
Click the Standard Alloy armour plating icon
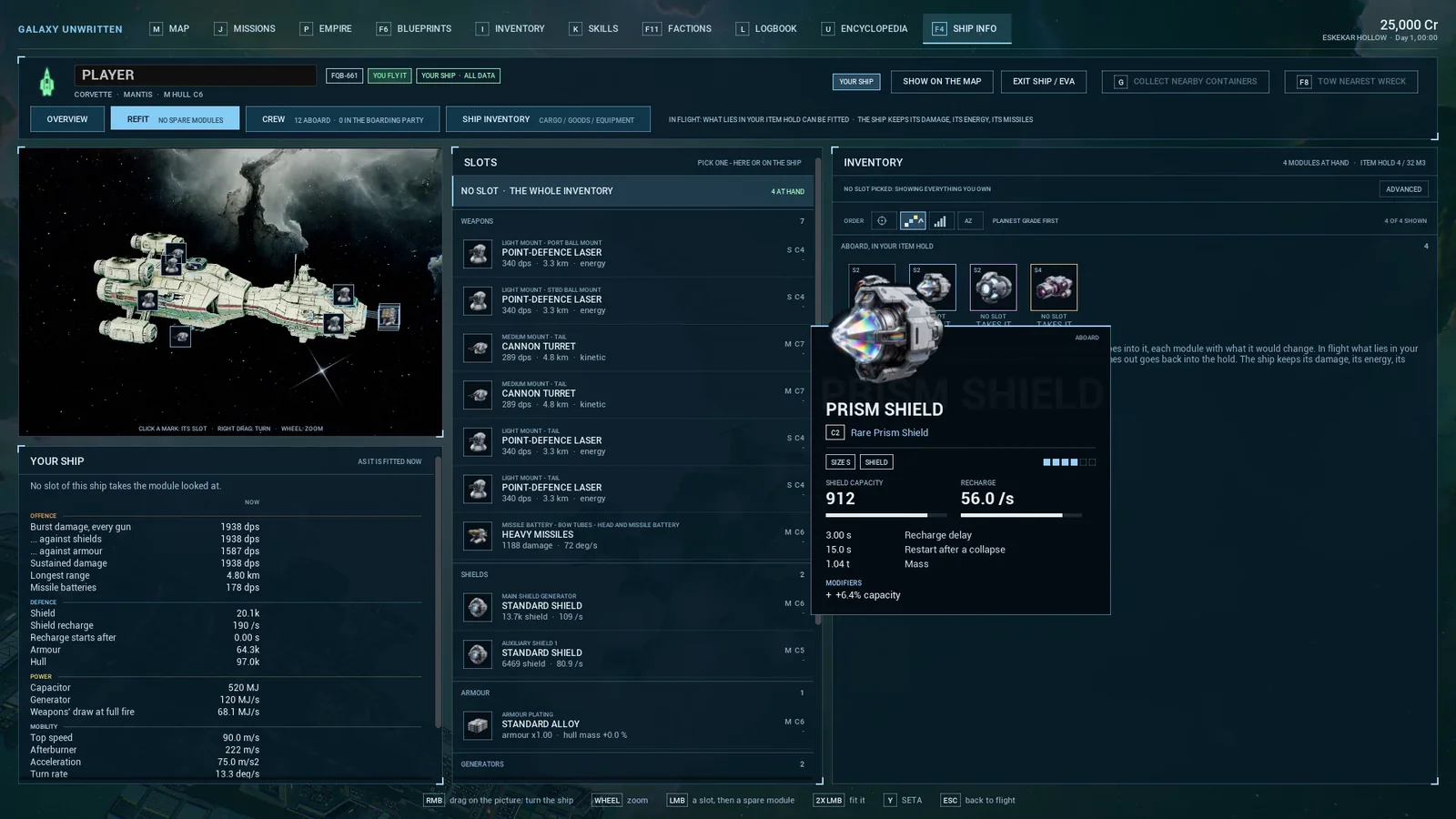click(x=478, y=725)
